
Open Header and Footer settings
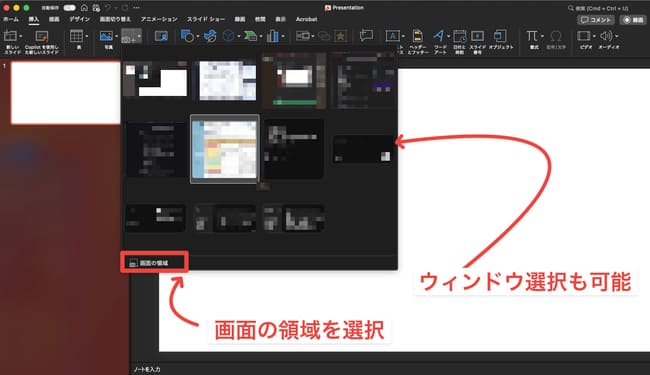(418, 41)
